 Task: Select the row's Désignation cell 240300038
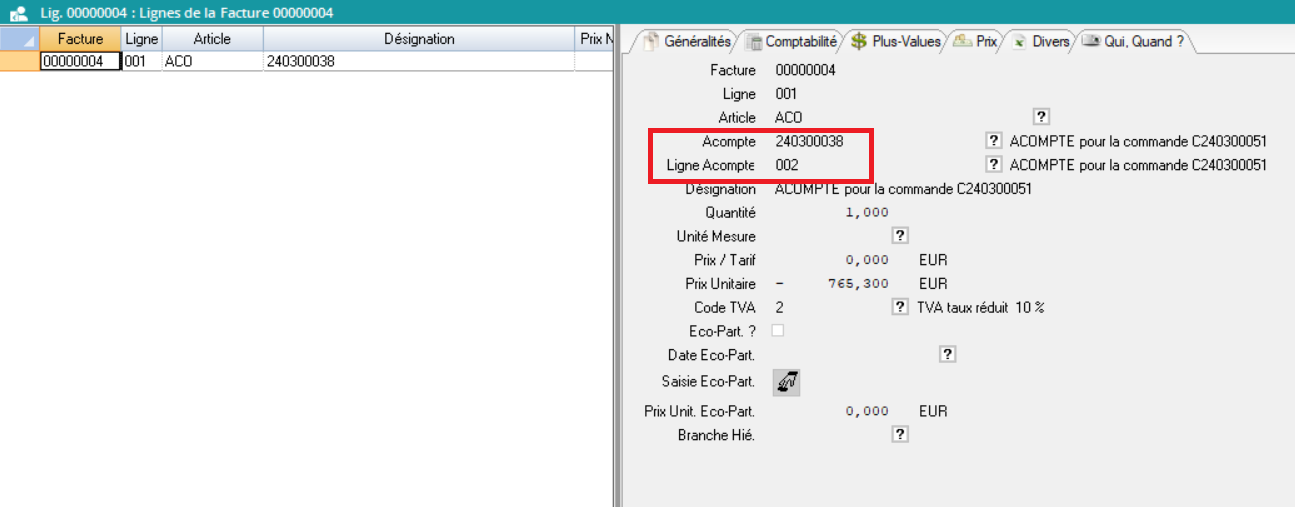click(418, 61)
